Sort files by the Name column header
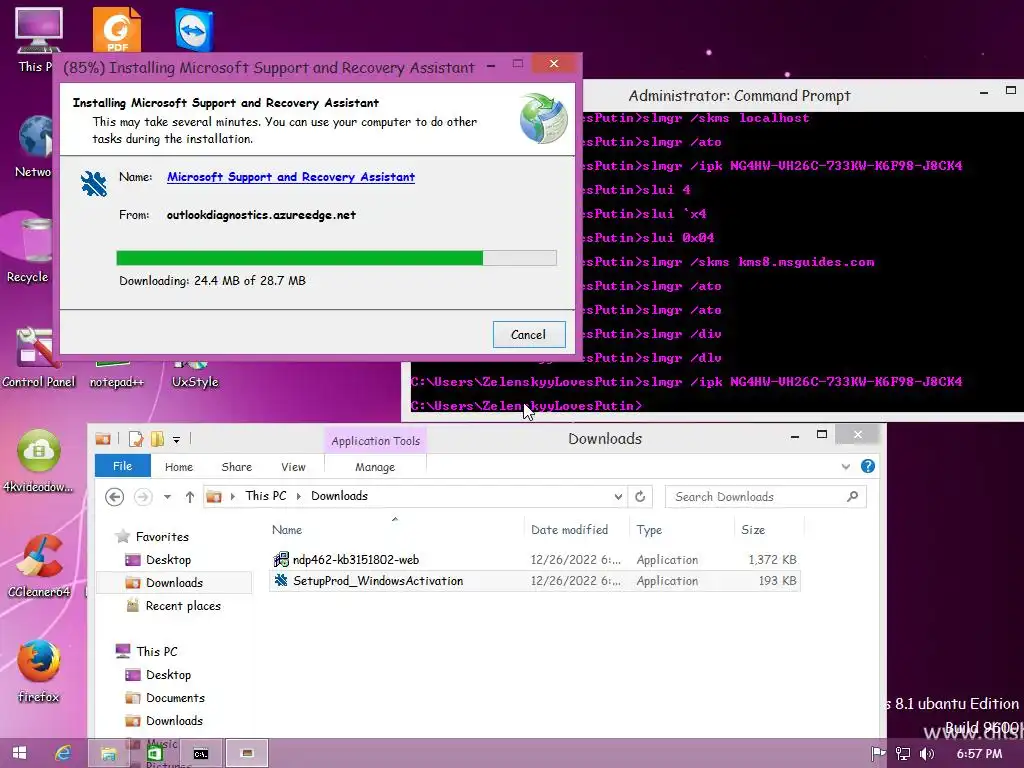Image resolution: width=1024 pixels, height=768 pixels. (396, 530)
